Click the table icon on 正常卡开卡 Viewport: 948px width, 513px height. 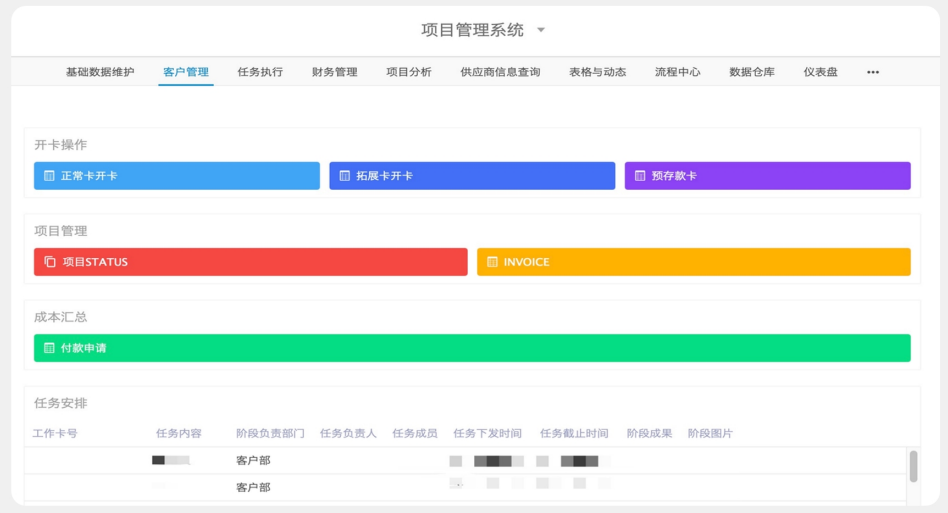click(x=49, y=176)
